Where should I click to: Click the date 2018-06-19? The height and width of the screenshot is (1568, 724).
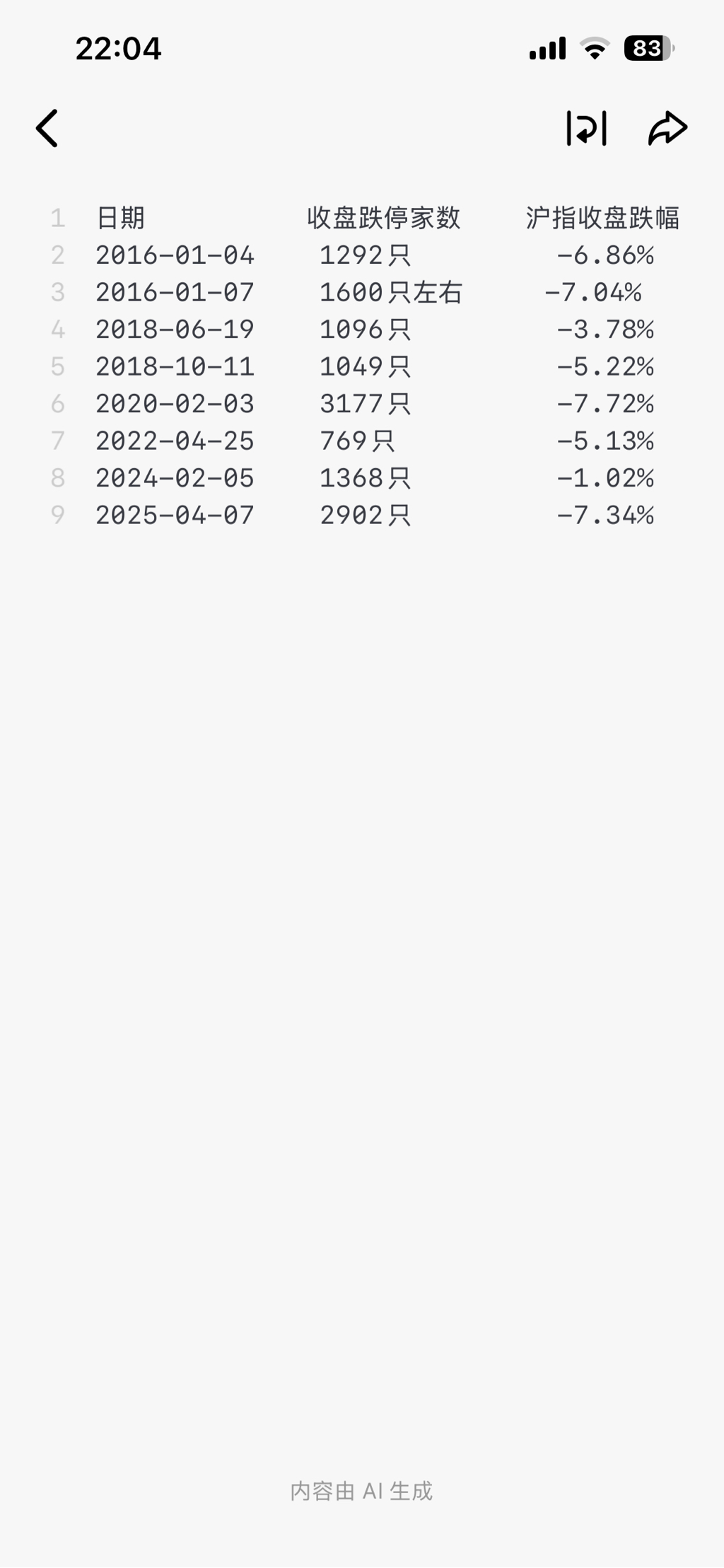[x=175, y=330]
